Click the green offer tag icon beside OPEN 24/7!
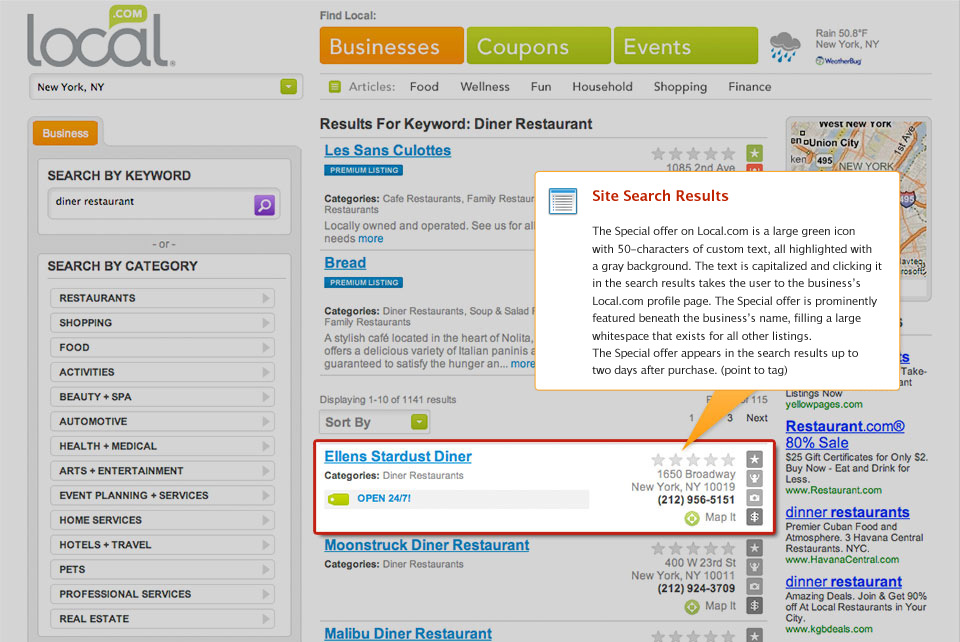 (338, 499)
